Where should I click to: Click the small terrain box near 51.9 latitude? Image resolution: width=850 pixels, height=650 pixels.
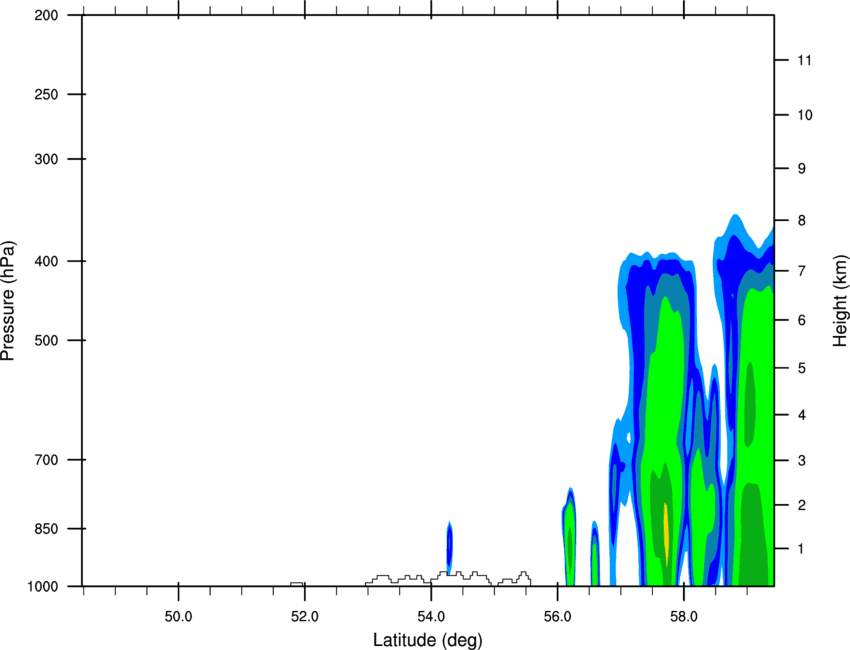[297, 584]
